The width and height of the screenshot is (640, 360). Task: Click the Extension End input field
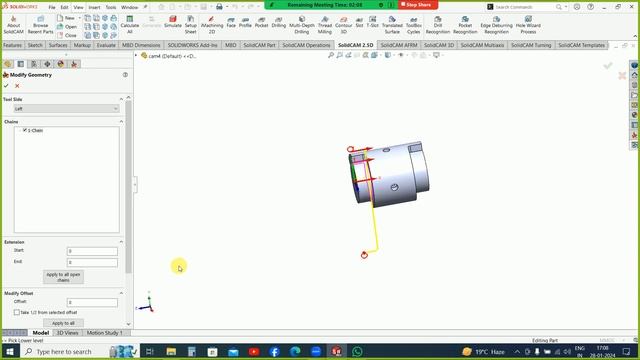click(x=92, y=262)
